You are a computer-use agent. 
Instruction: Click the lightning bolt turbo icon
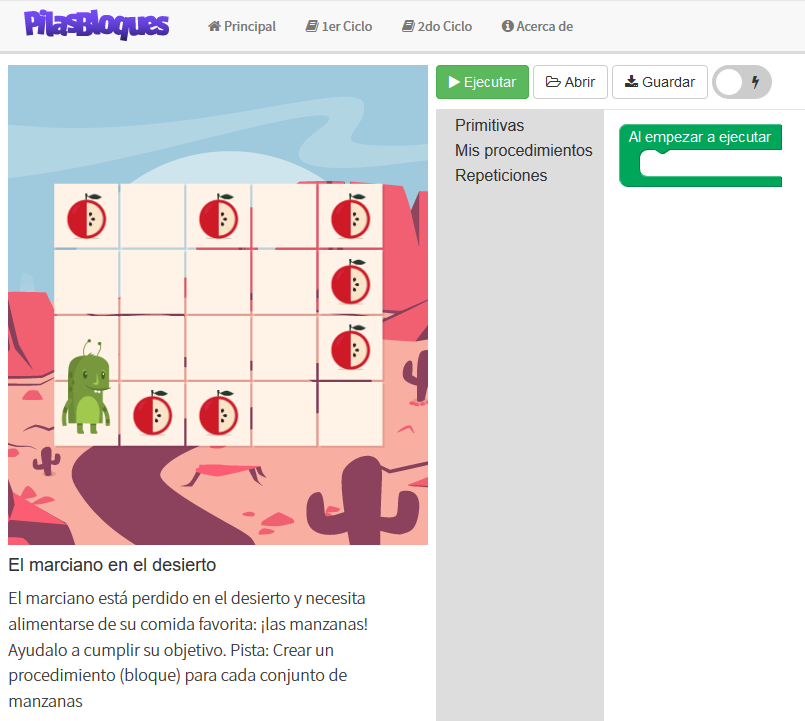coord(755,82)
